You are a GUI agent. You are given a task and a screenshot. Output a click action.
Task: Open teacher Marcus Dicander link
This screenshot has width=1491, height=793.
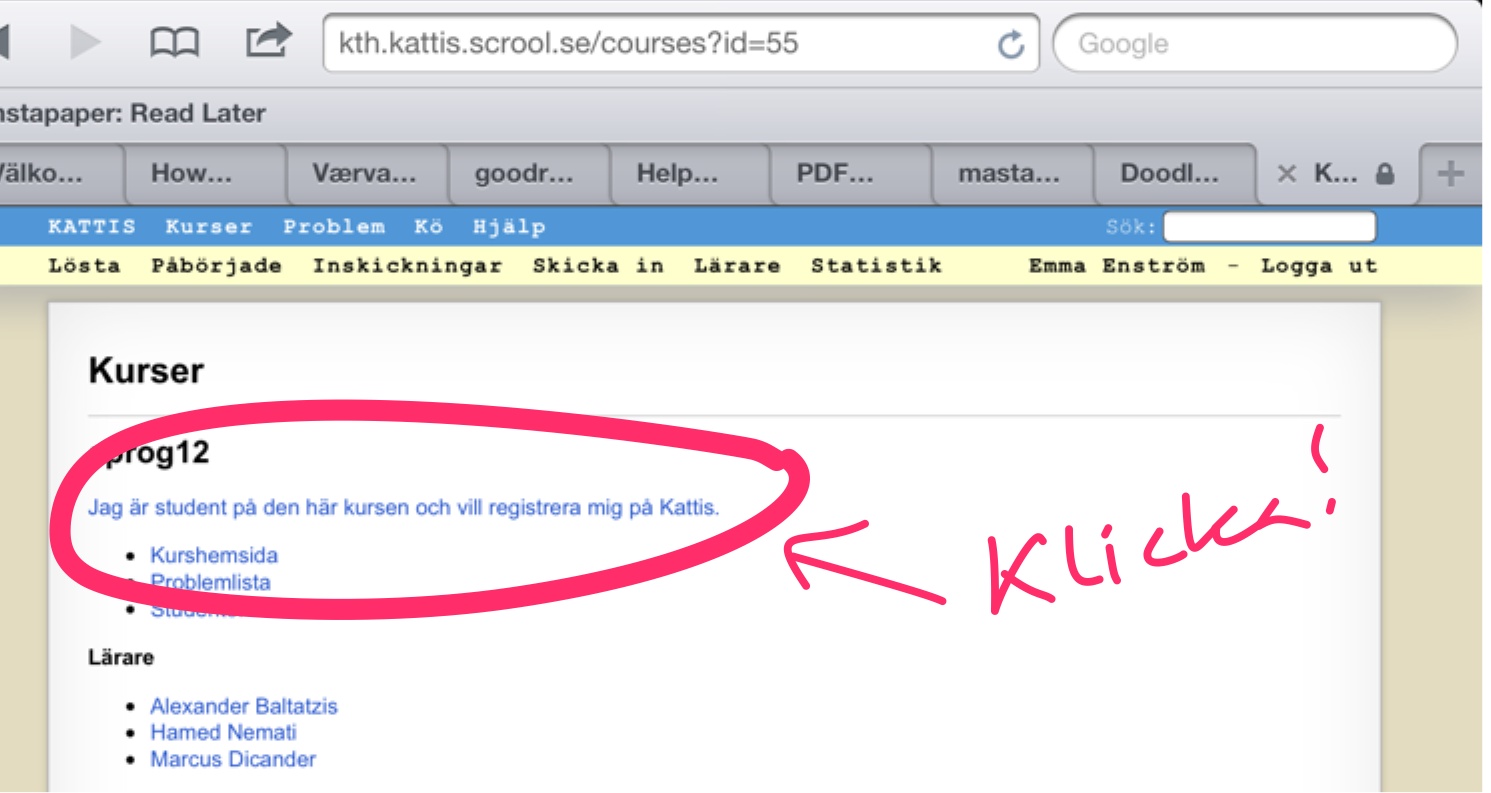[233, 759]
